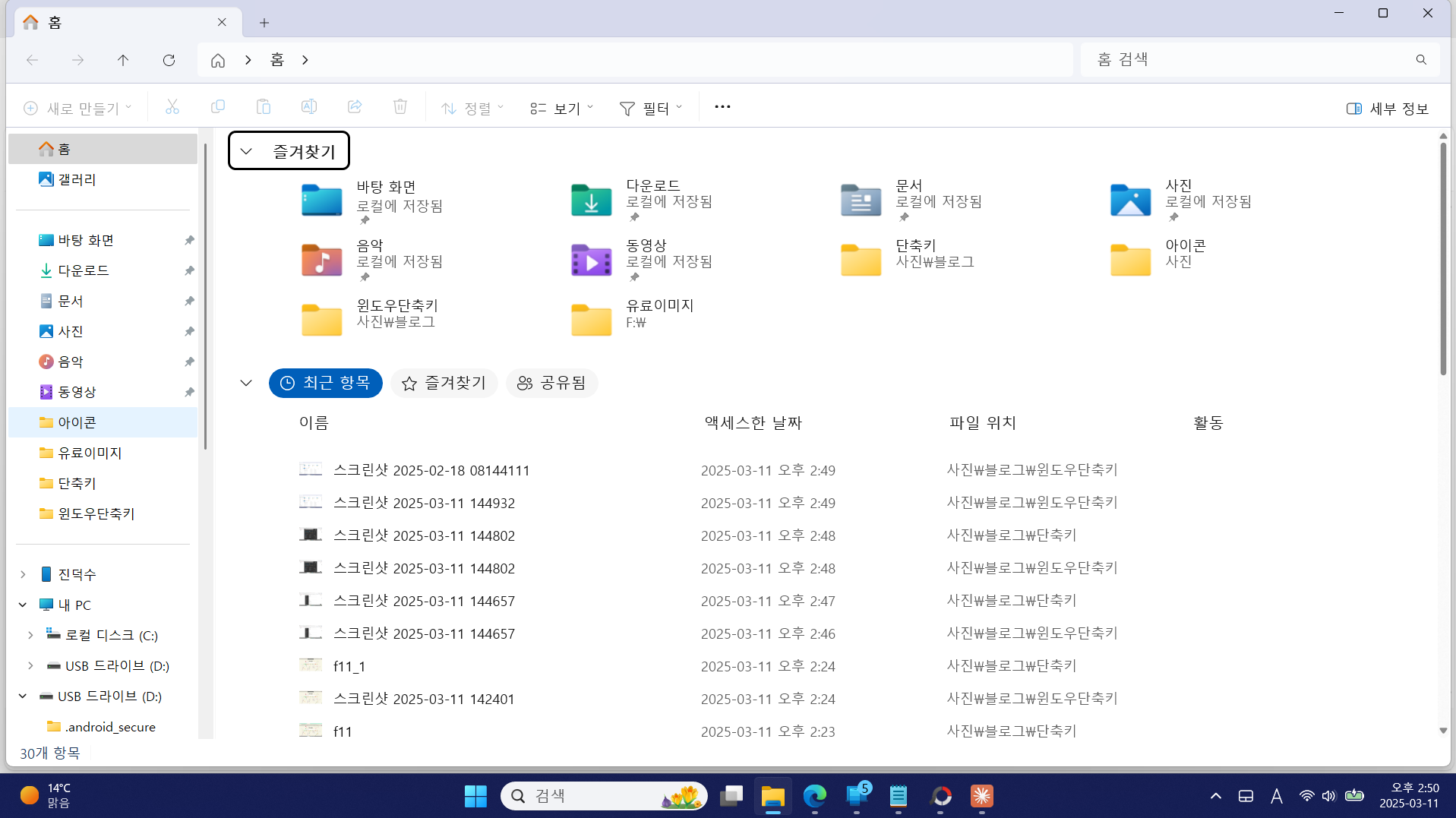Click the Share icon in the toolbar
The width and height of the screenshot is (1456, 818).
(x=355, y=107)
